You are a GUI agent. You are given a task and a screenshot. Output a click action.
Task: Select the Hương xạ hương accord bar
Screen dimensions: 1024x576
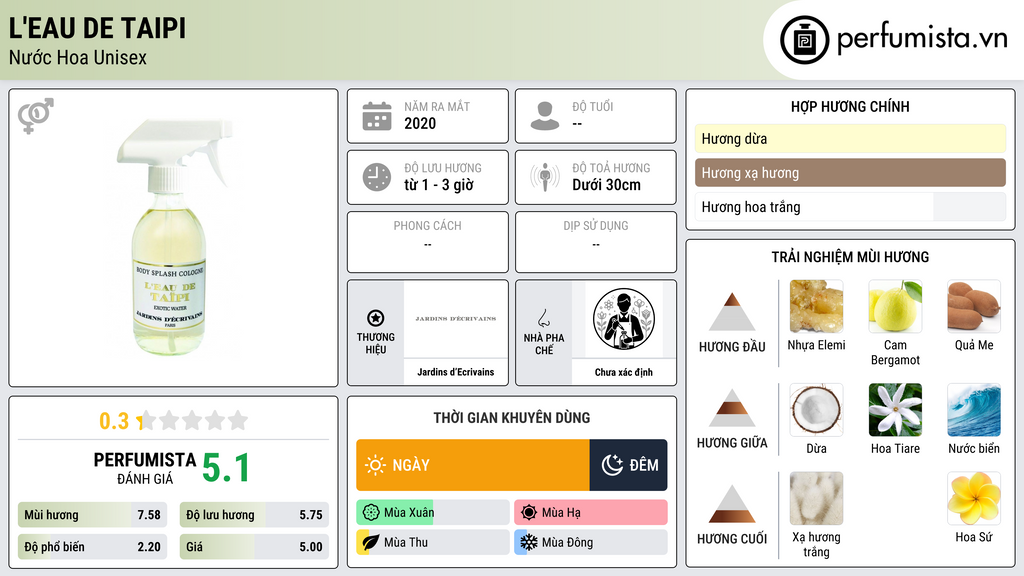point(850,173)
